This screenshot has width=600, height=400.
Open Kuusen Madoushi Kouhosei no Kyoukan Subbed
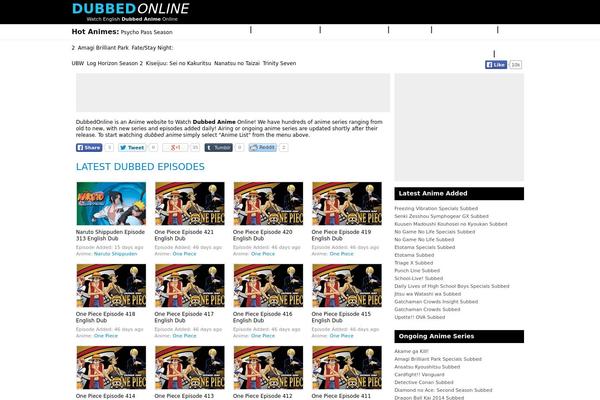(x=451, y=224)
